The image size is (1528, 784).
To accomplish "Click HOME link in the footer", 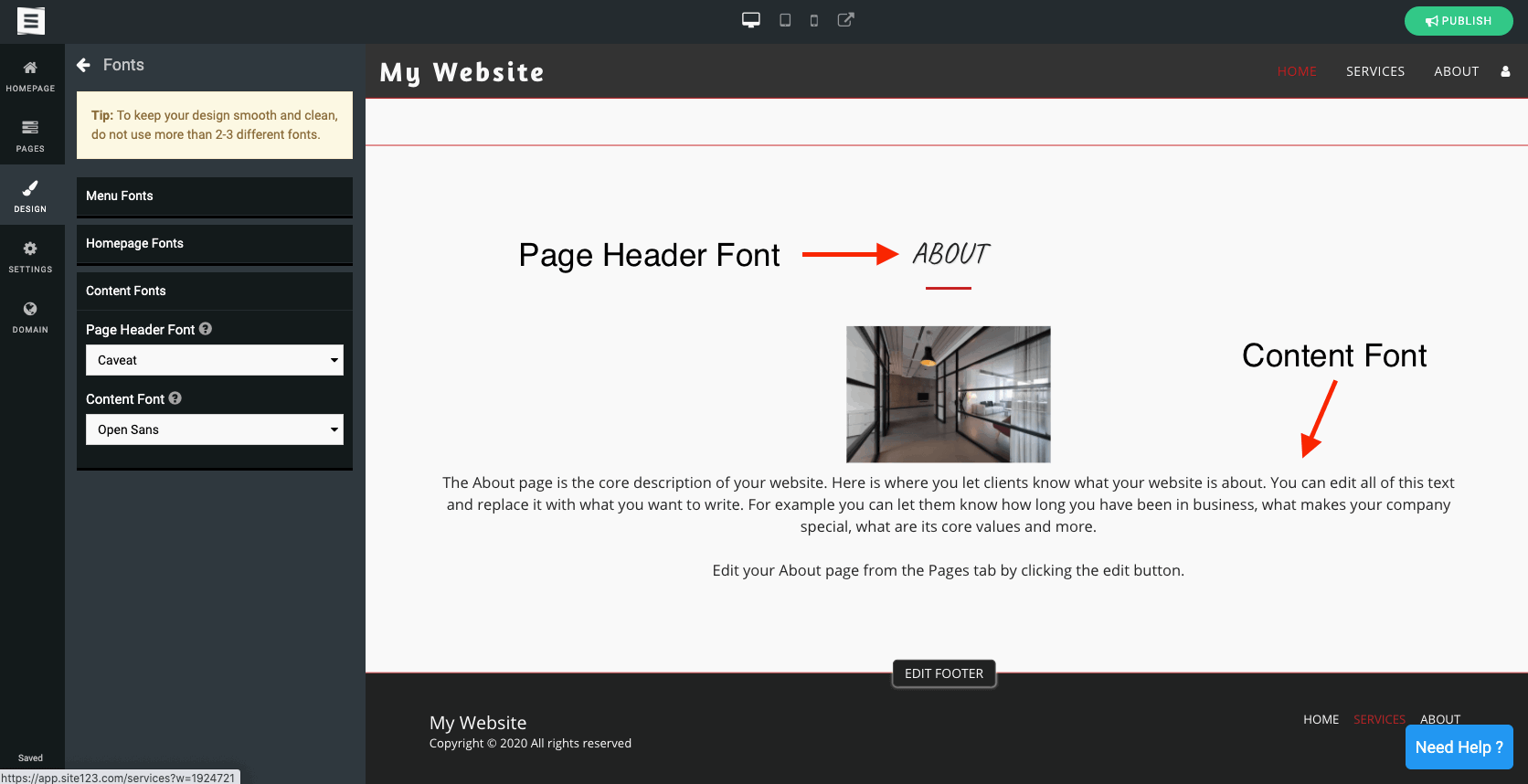I will (x=1321, y=719).
